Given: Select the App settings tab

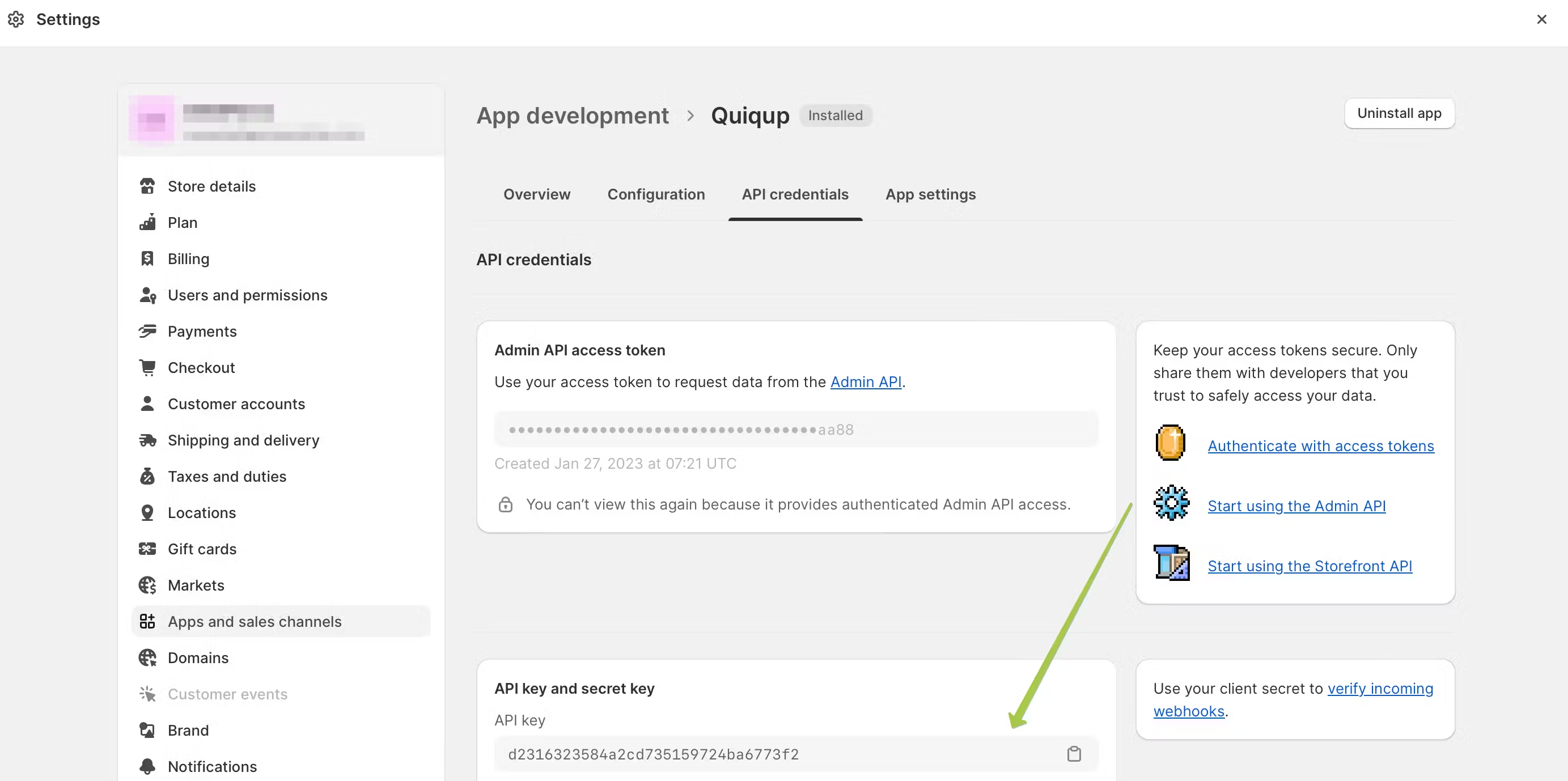Looking at the screenshot, I should (x=930, y=194).
